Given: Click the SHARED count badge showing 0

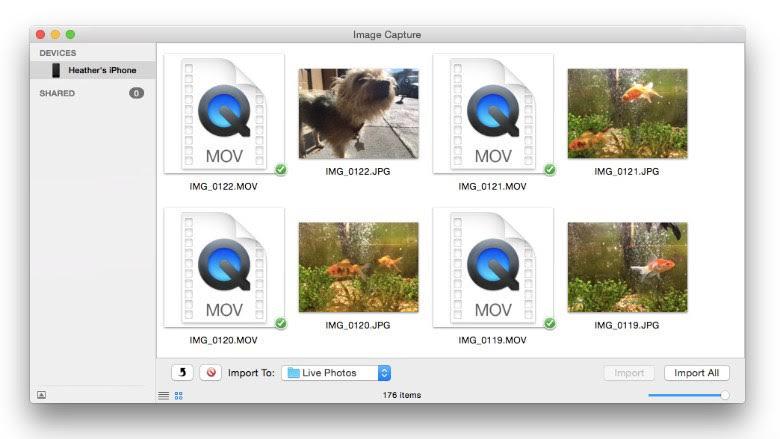Looking at the screenshot, I should click(x=136, y=93).
